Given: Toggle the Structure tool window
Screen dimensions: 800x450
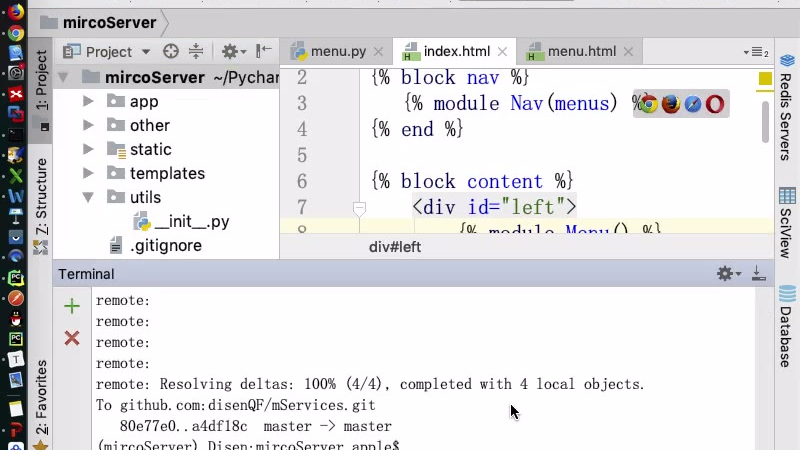Looking at the screenshot, I should pyautogui.click(x=41, y=200).
